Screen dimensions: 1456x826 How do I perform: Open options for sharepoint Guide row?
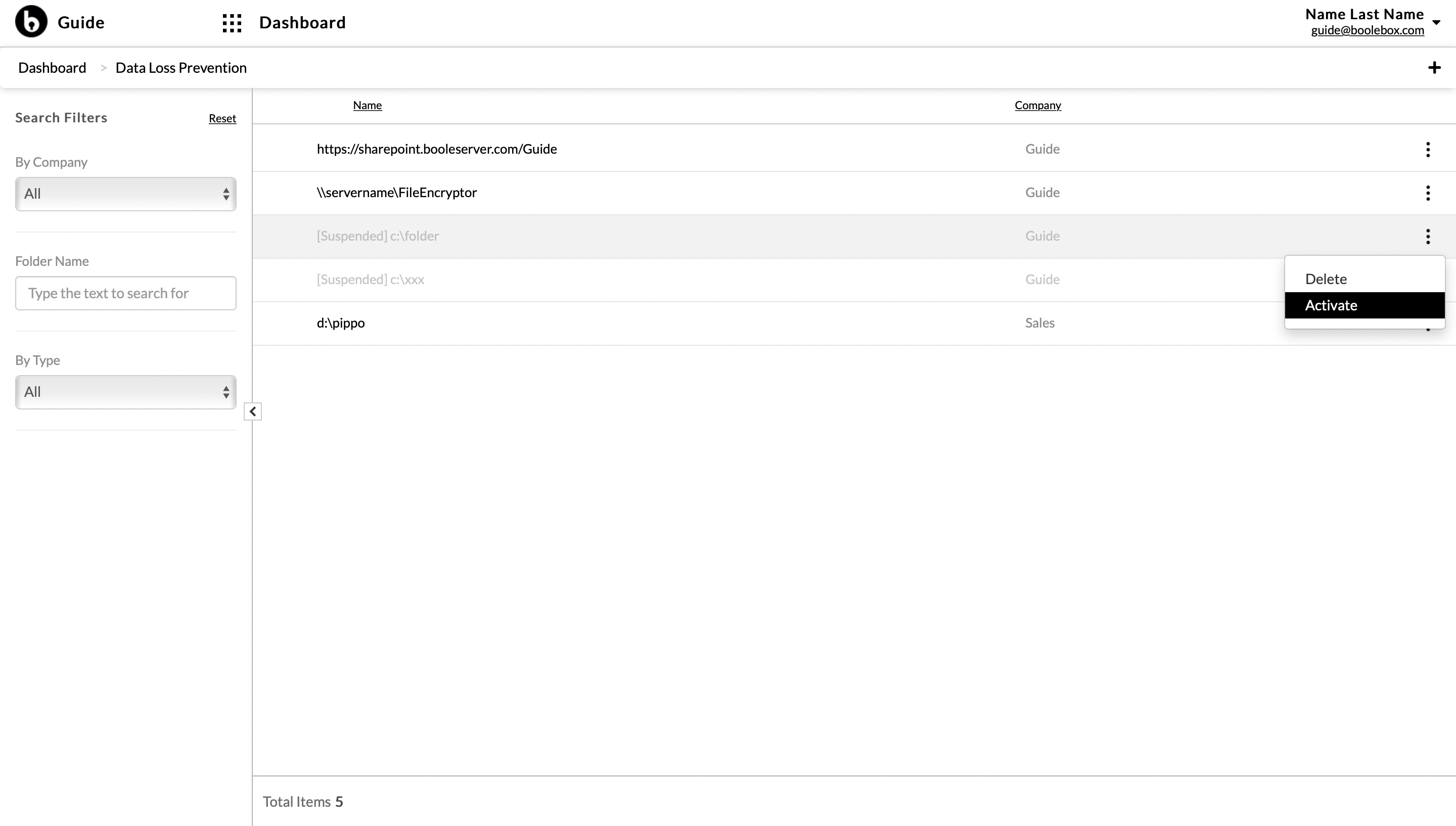click(x=1428, y=149)
